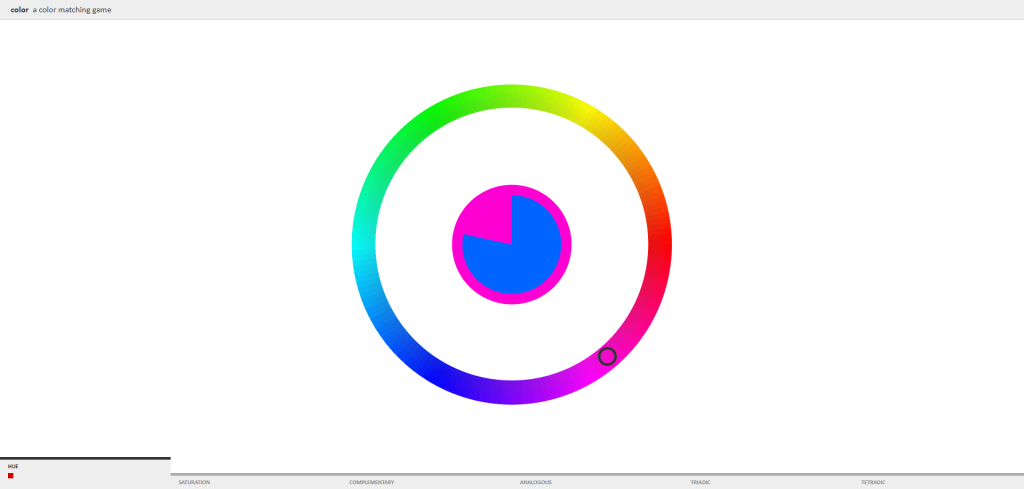Click the red square under HUE
Image resolution: width=1024 pixels, height=489 pixels.
tap(11, 476)
